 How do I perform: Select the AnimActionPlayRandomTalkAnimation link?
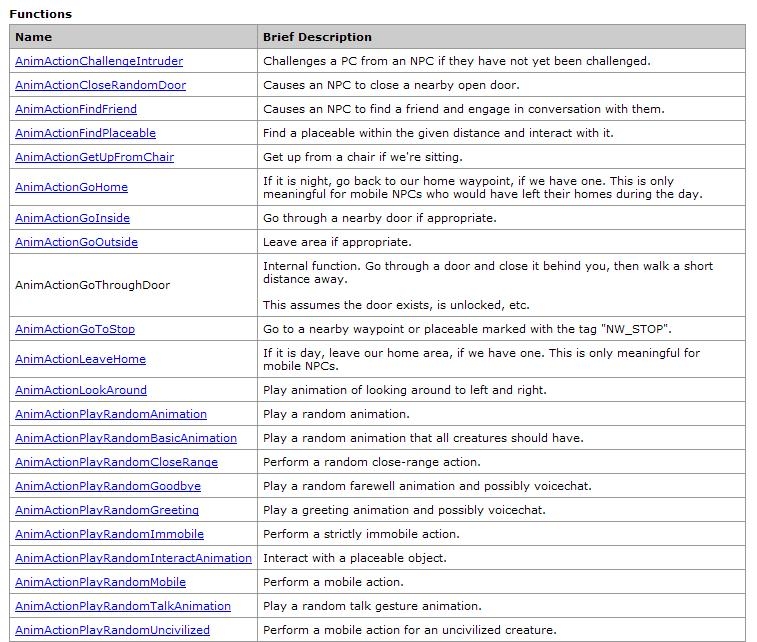point(123,606)
